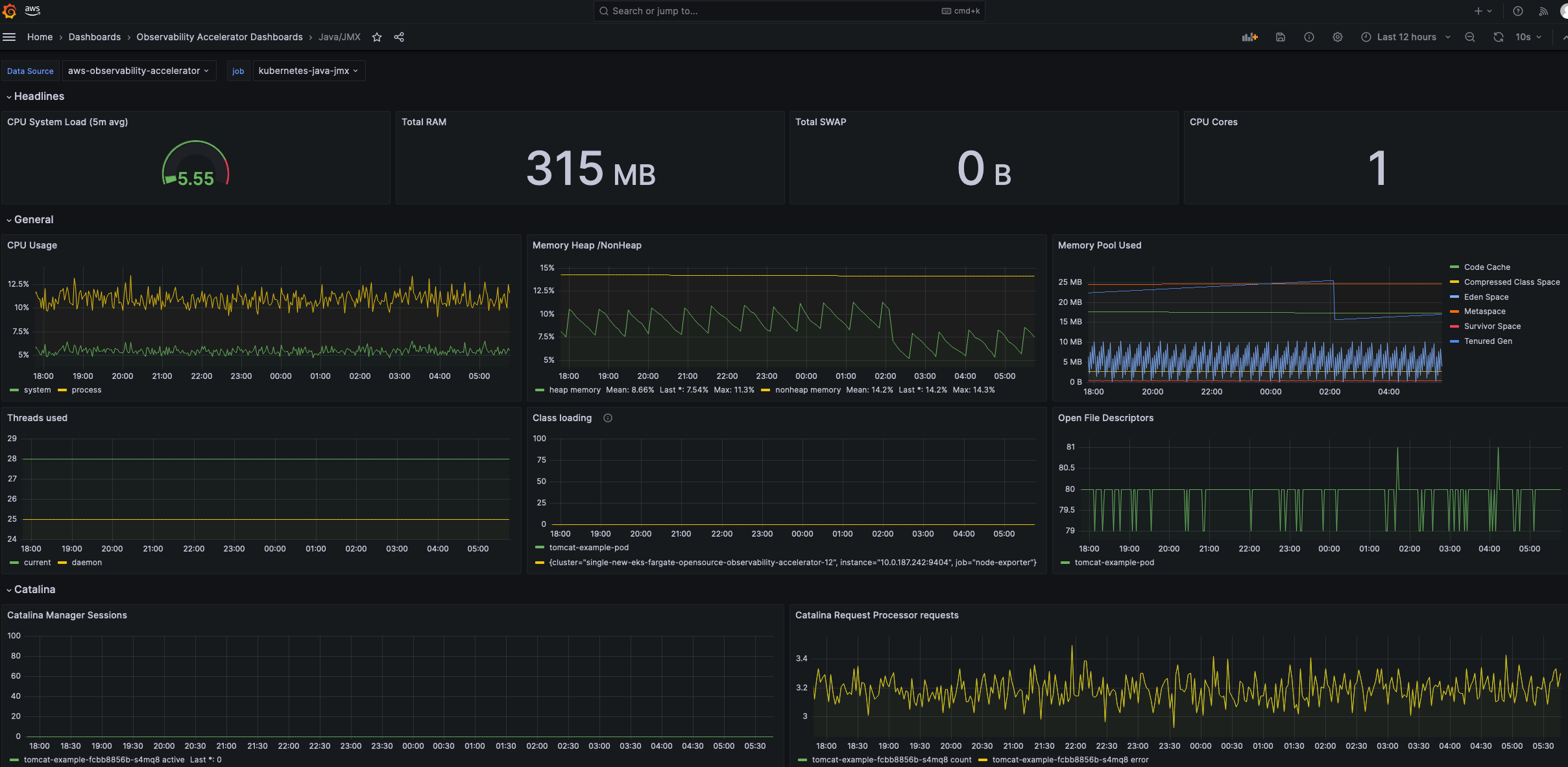The height and width of the screenshot is (767, 1568).
Task: Open the Catalina Manager Sessions panel title
Action: pyautogui.click(x=67, y=615)
